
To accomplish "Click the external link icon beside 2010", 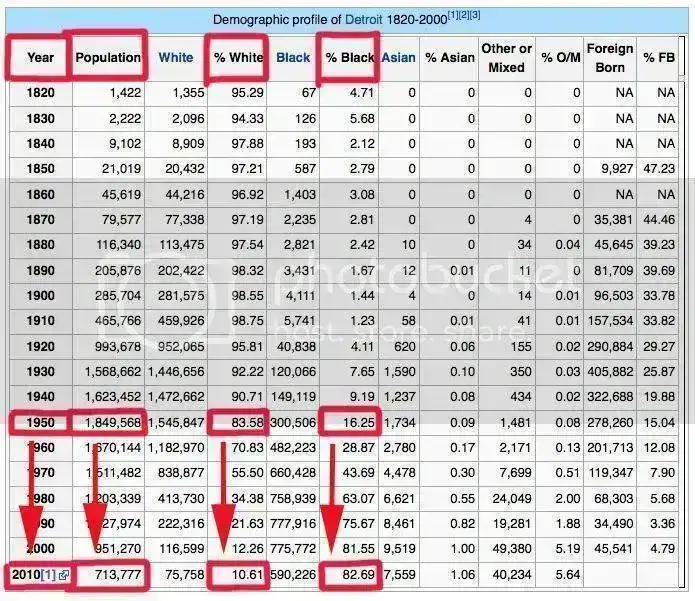I will click(x=62, y=575).
